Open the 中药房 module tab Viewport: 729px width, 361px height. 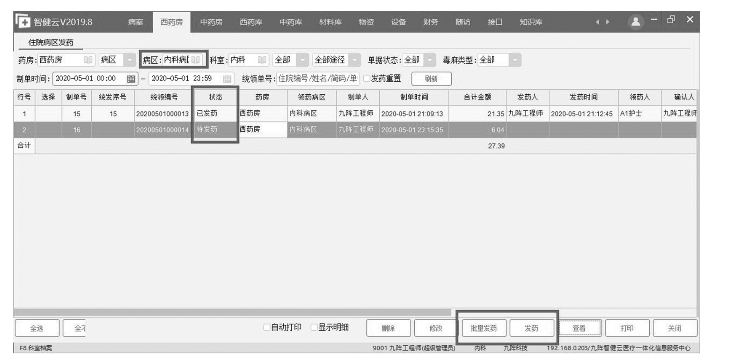pyautogui.click(x=211, y=22)
